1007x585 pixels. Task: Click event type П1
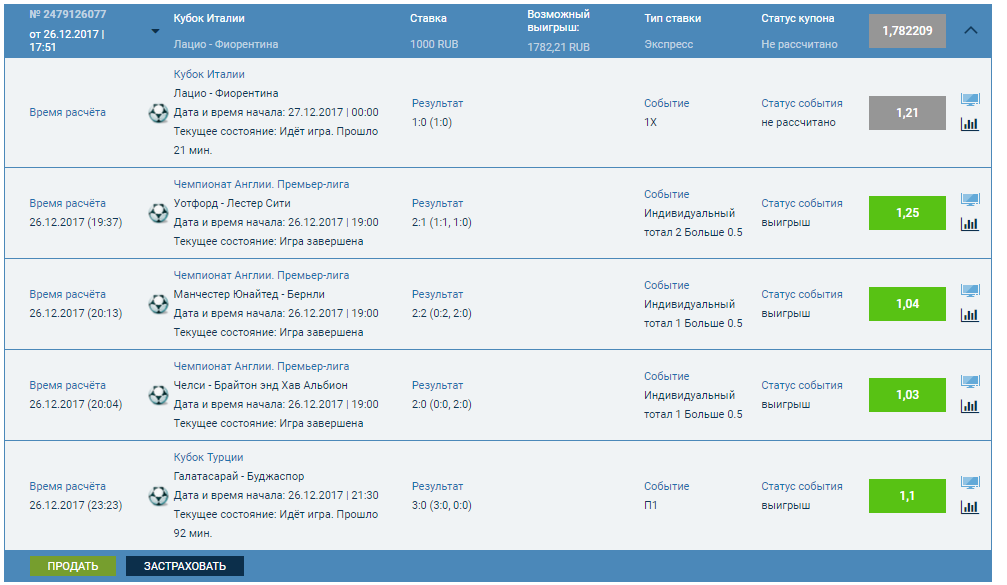point(651,506)
